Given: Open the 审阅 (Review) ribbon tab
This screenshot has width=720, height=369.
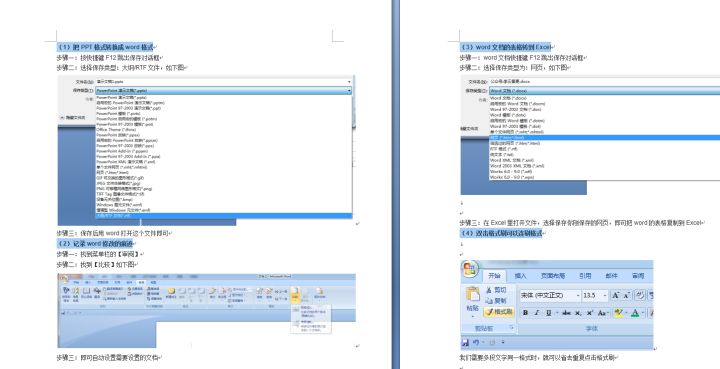Looking at the screenshot, I should coord(638,276).
